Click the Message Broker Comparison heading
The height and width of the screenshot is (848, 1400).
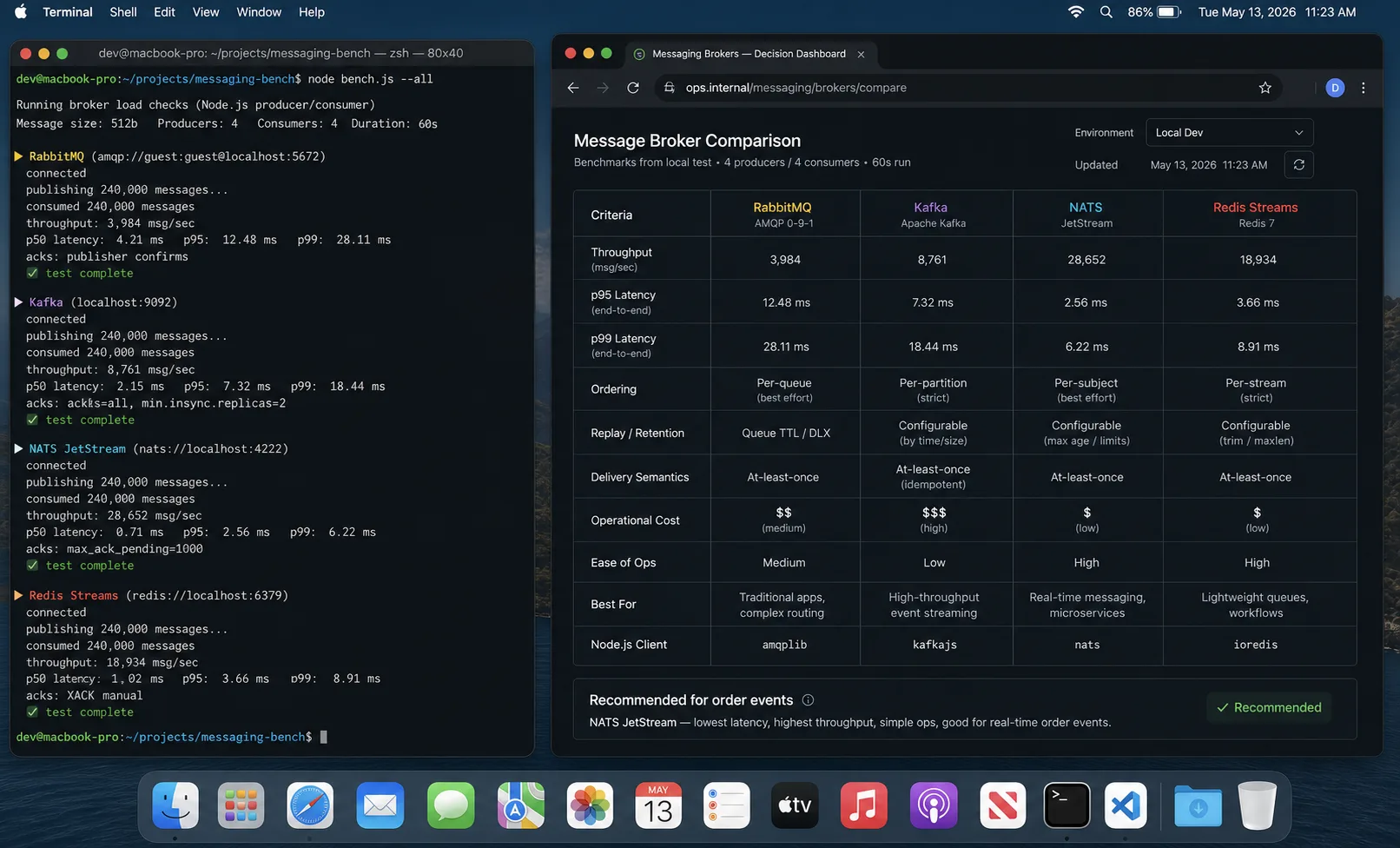pyautogui.click(x=687, y=141)
